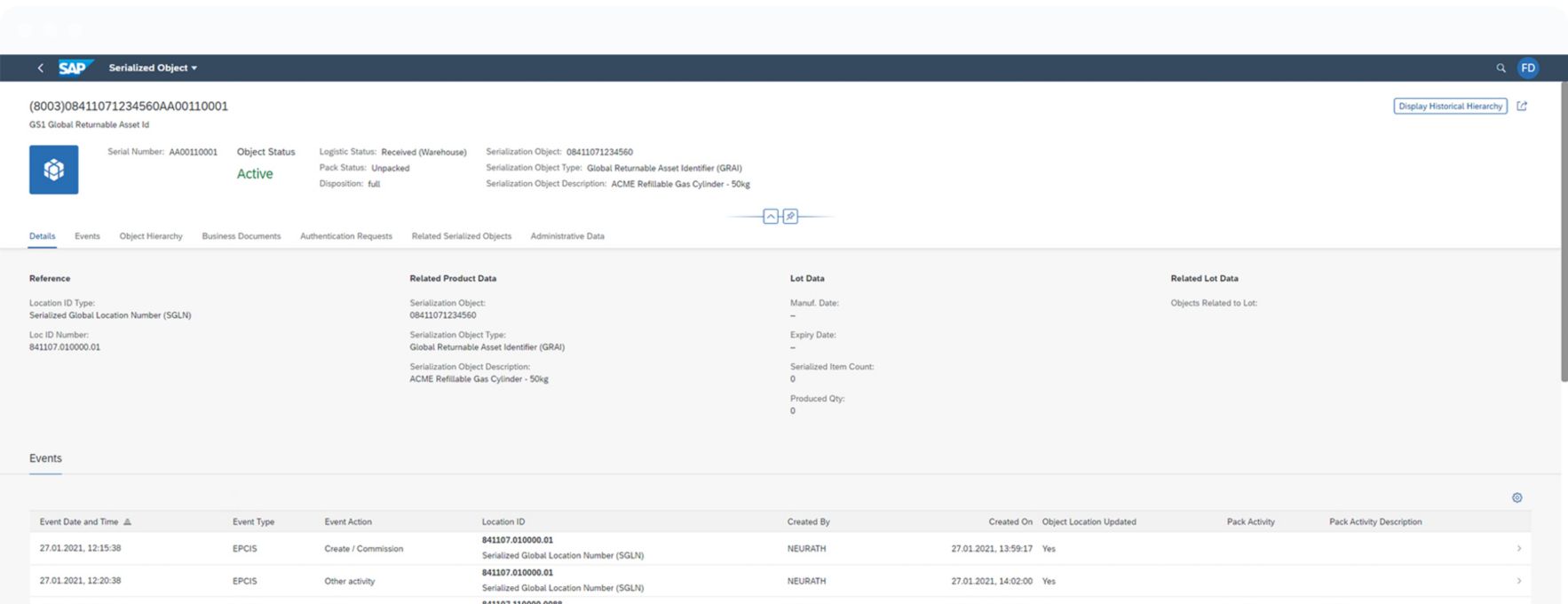The width and height of the screenshot is (1568, 604).
Task: Click the share/export icon
Action: [1522, 107]
